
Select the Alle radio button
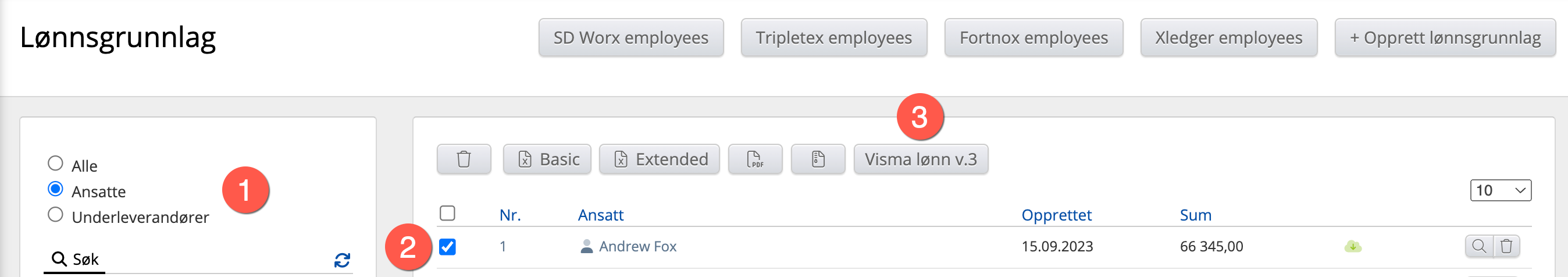[x=55, y=163]
